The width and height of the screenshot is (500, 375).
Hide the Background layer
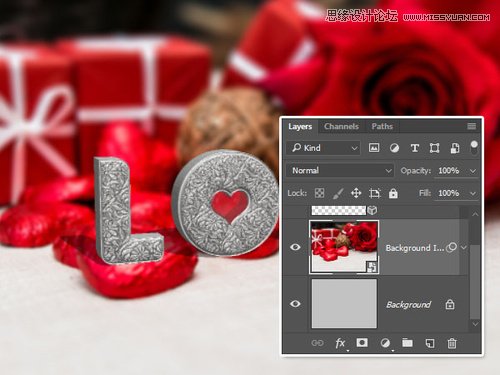tap(295, 304)
